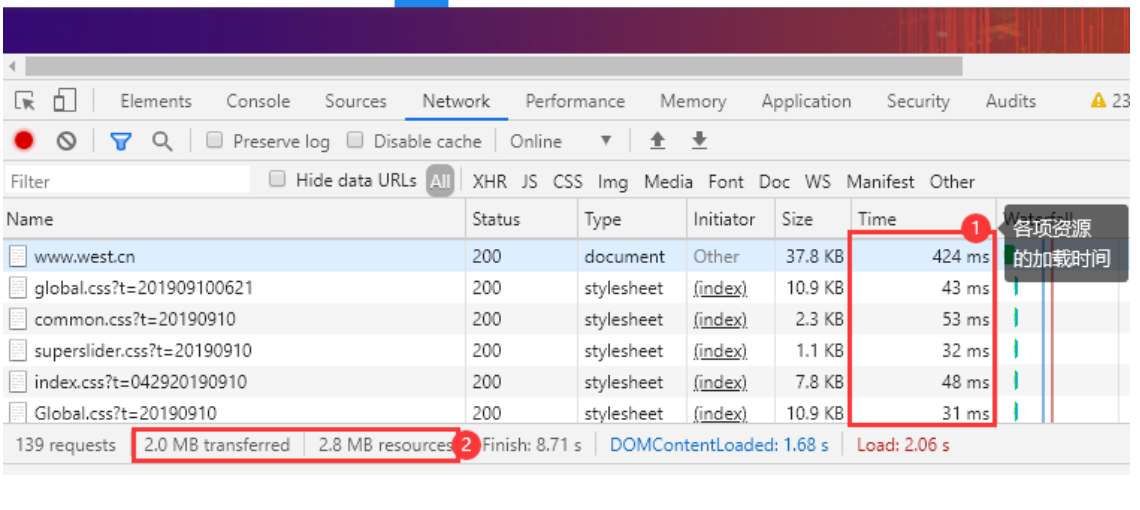Click the import HAR upload arrow
The width and height of the screenshot is (1140, 510).
click(657, 141)
